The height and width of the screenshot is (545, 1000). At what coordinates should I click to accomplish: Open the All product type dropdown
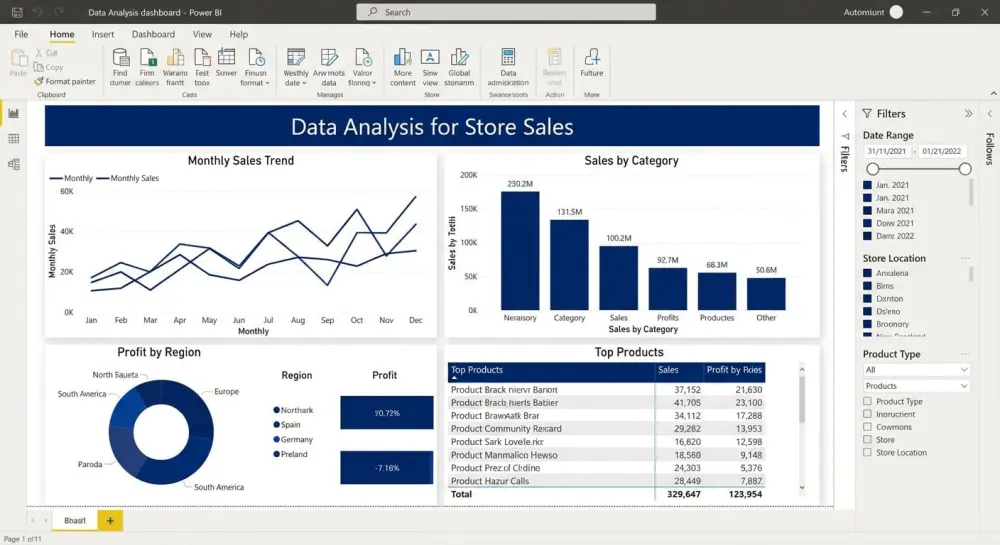tap(916, 370)
